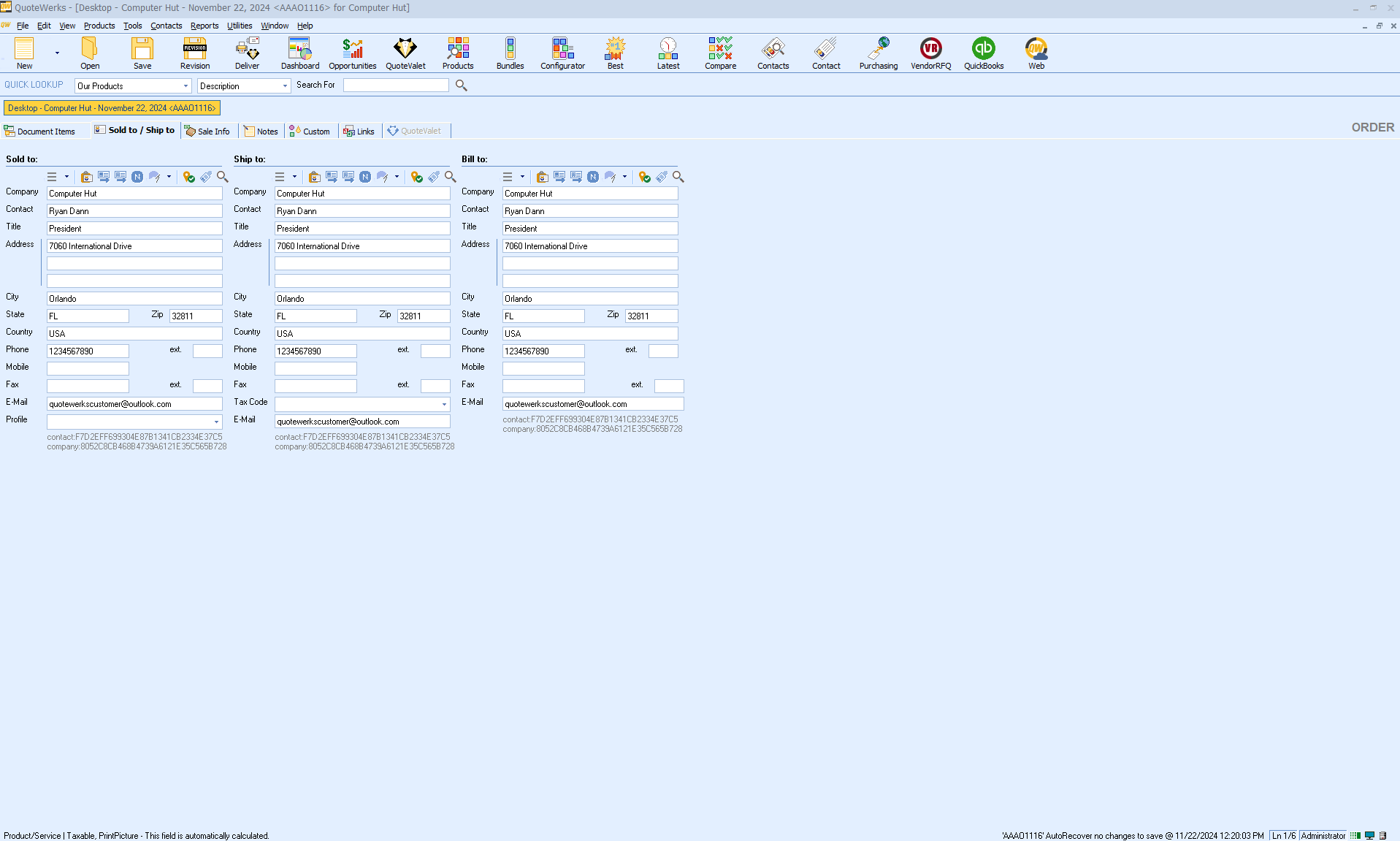Viewport: 1400px width, 841px height.
Task: Launch VendorRFQ from the toolbar
Action: (931, 53)
